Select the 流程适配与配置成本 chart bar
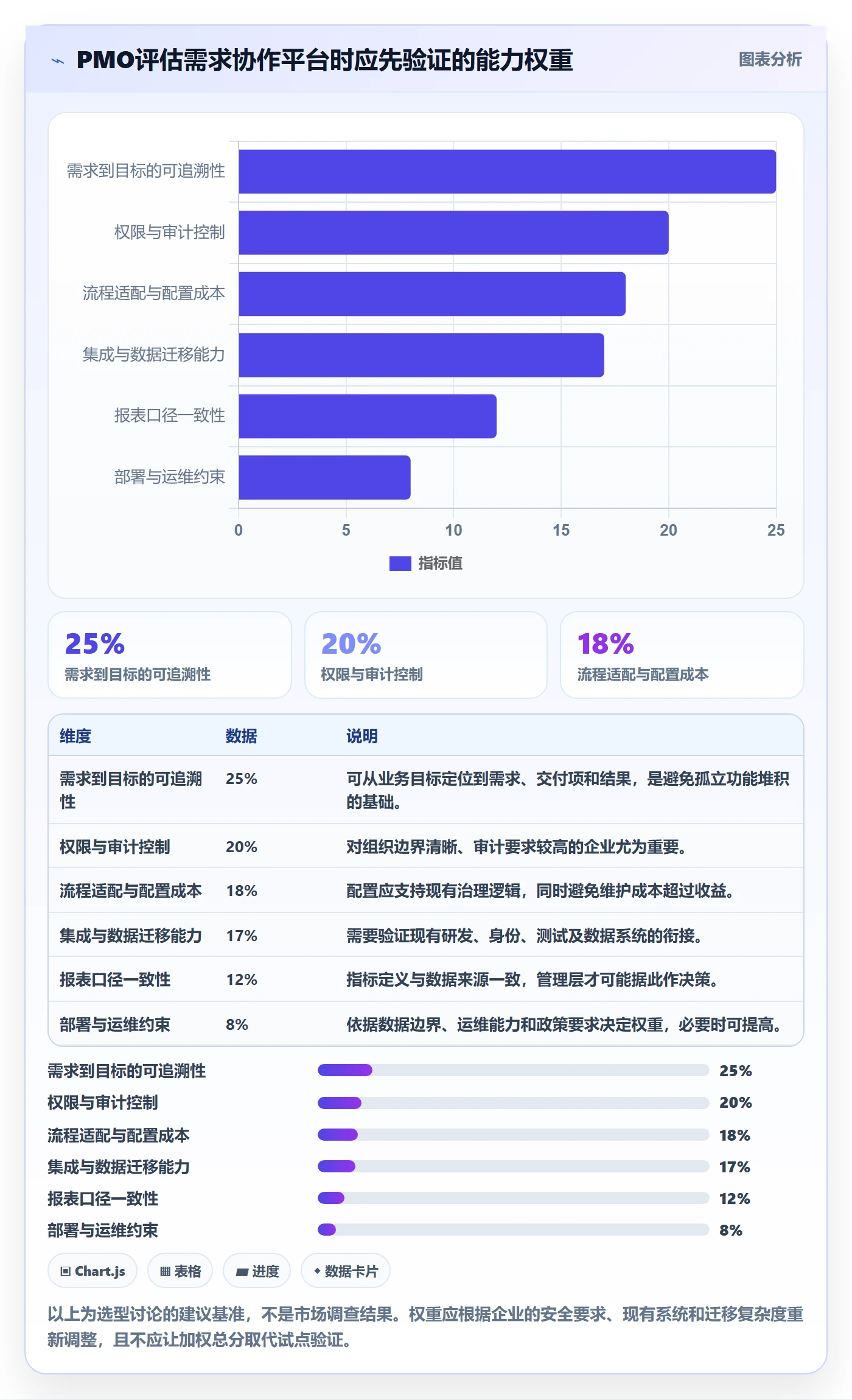 pyautogui.click(x=432, y=294)
